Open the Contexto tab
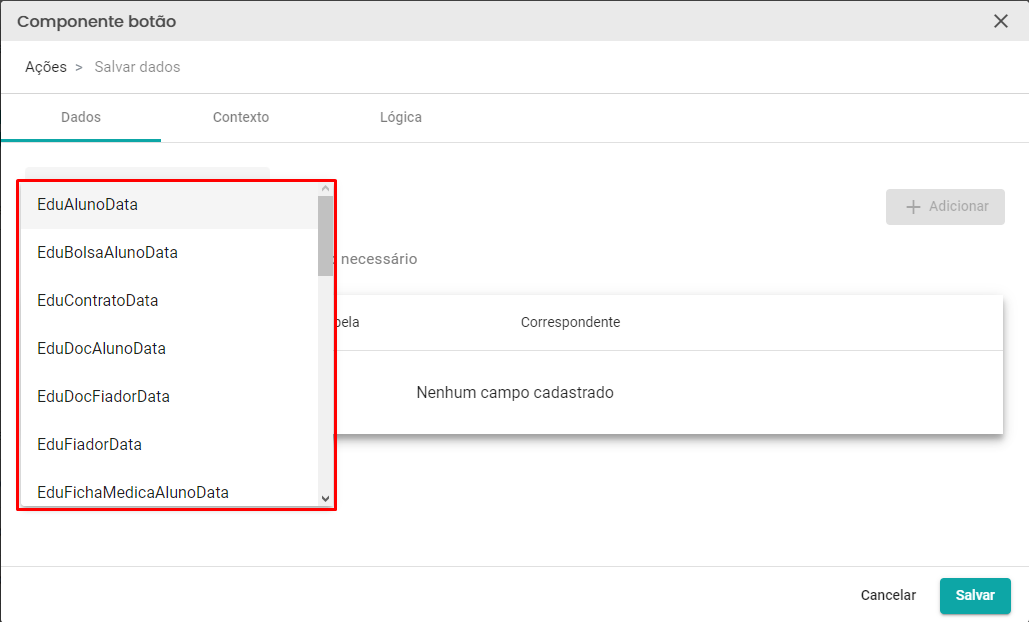The width and height of the screenshot is (1029, 622). point(241,117)
